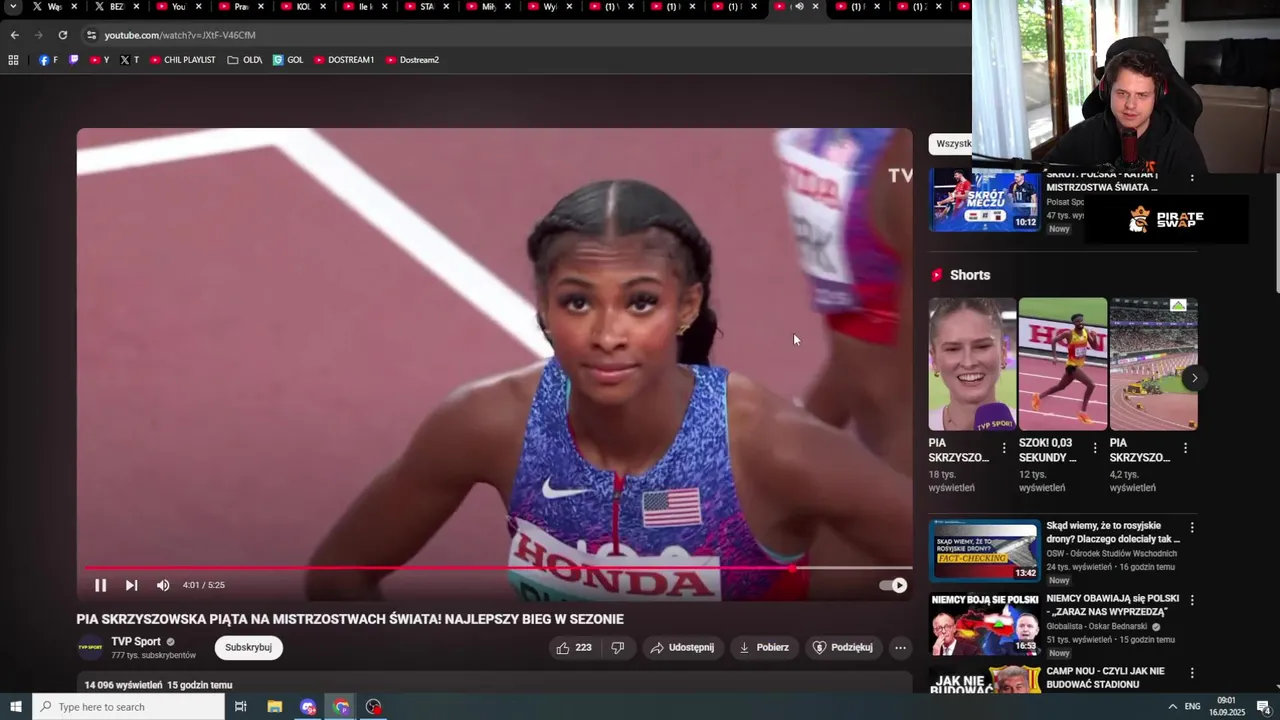Open File Explorer from the taskbar
1280x720 pixels.
(275, 707)
